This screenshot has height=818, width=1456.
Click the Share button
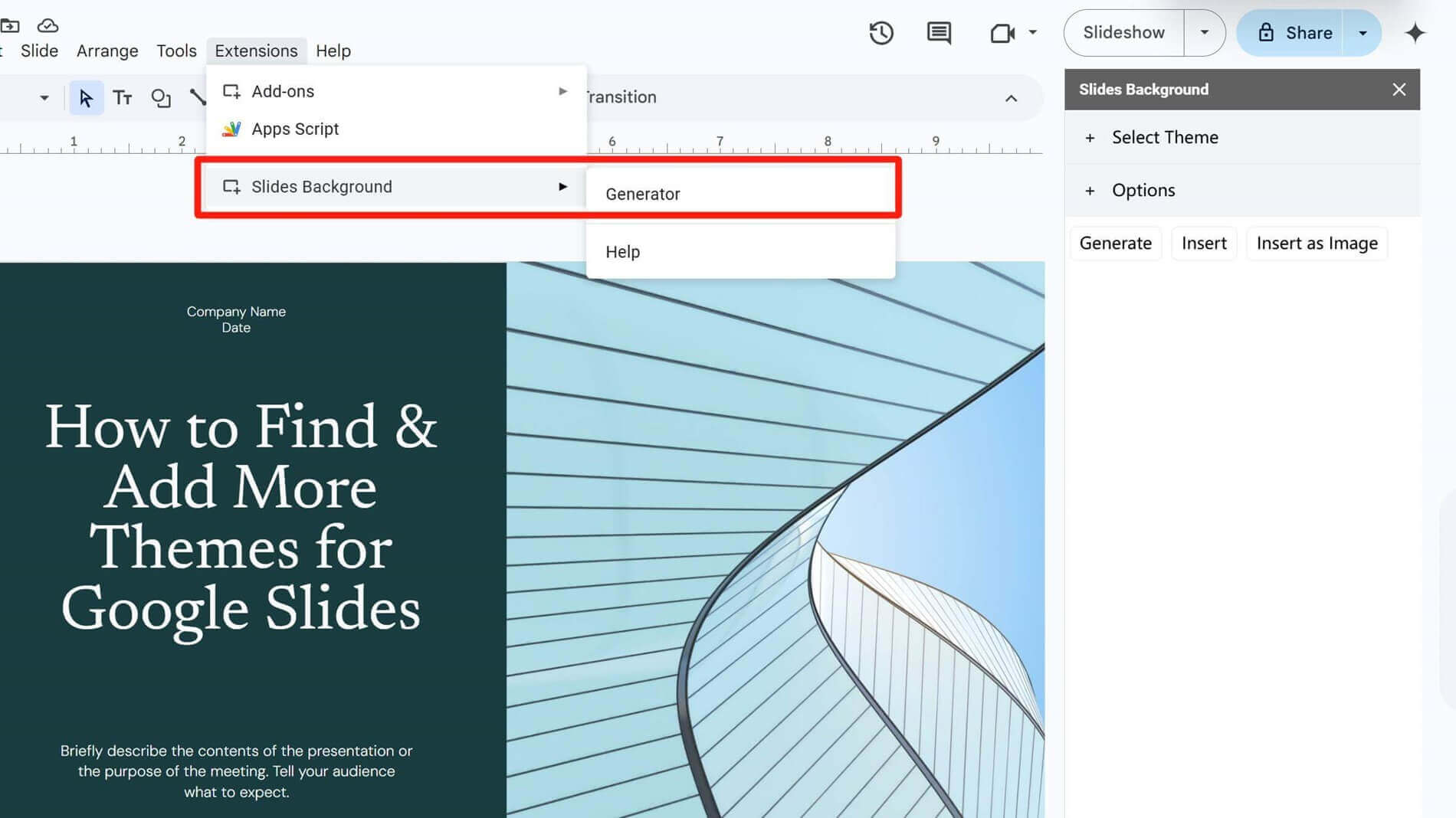(x=1290, y=33)
